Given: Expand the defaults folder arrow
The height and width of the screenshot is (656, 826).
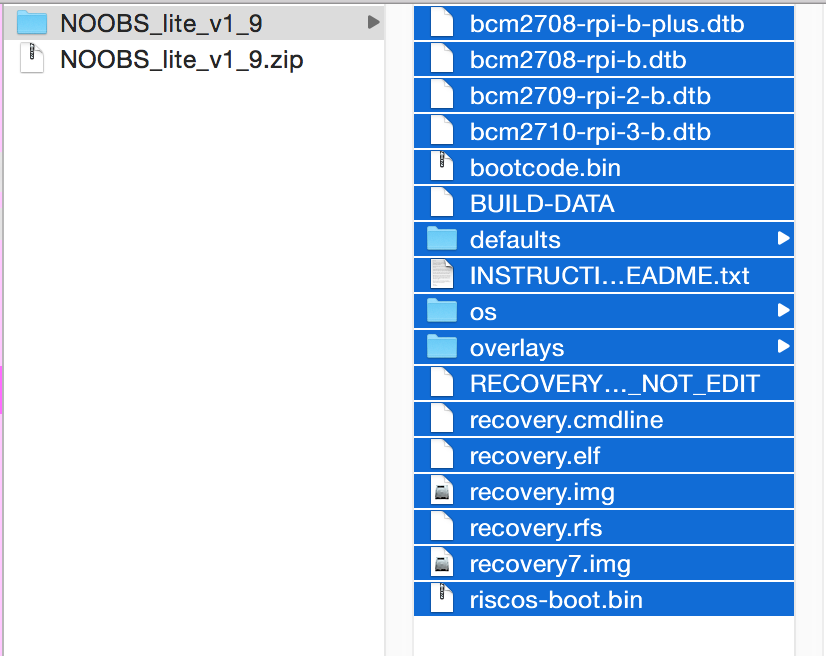Looking at the screenshot, I should (x=782, y=239).
